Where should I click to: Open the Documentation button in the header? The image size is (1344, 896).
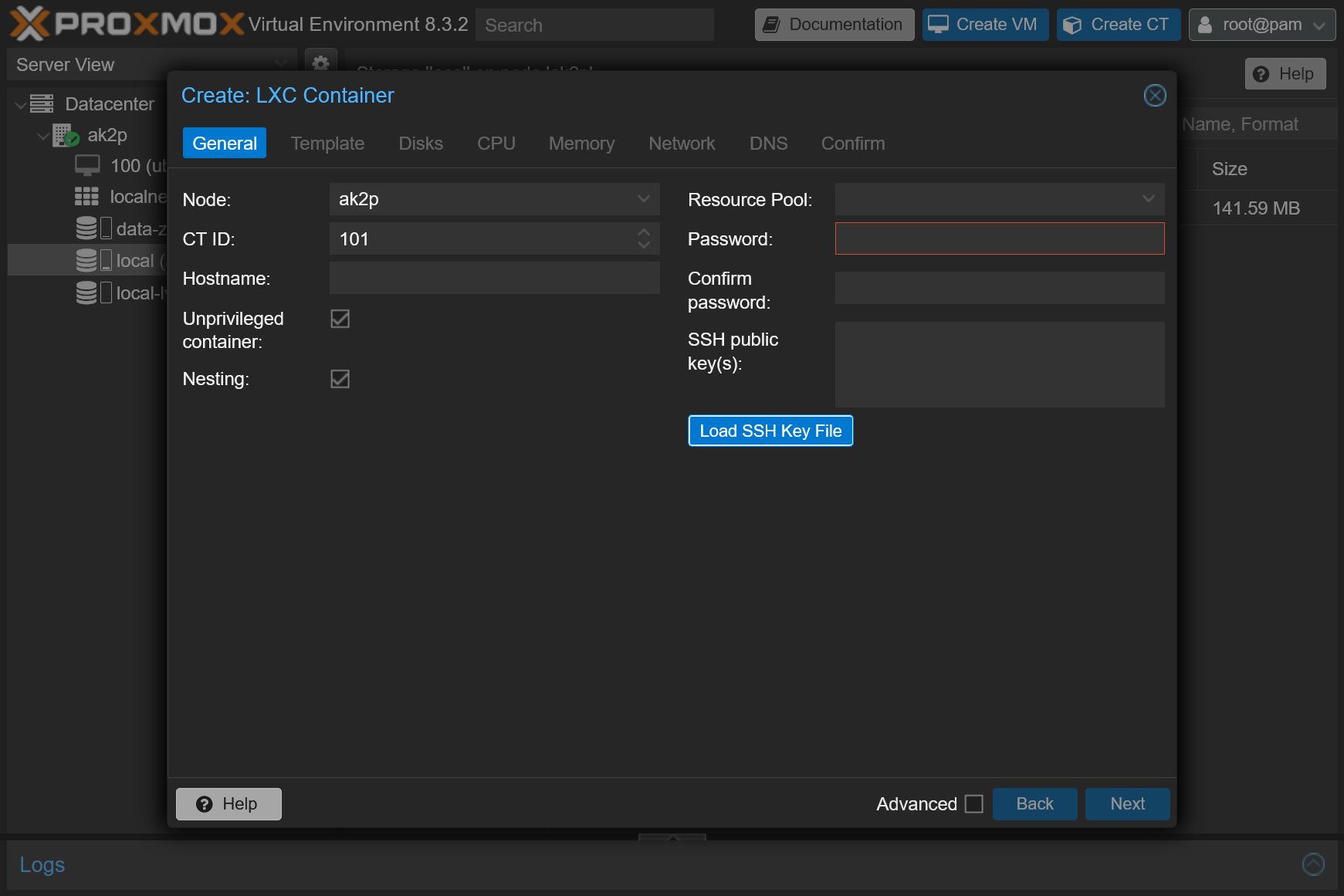834,25
